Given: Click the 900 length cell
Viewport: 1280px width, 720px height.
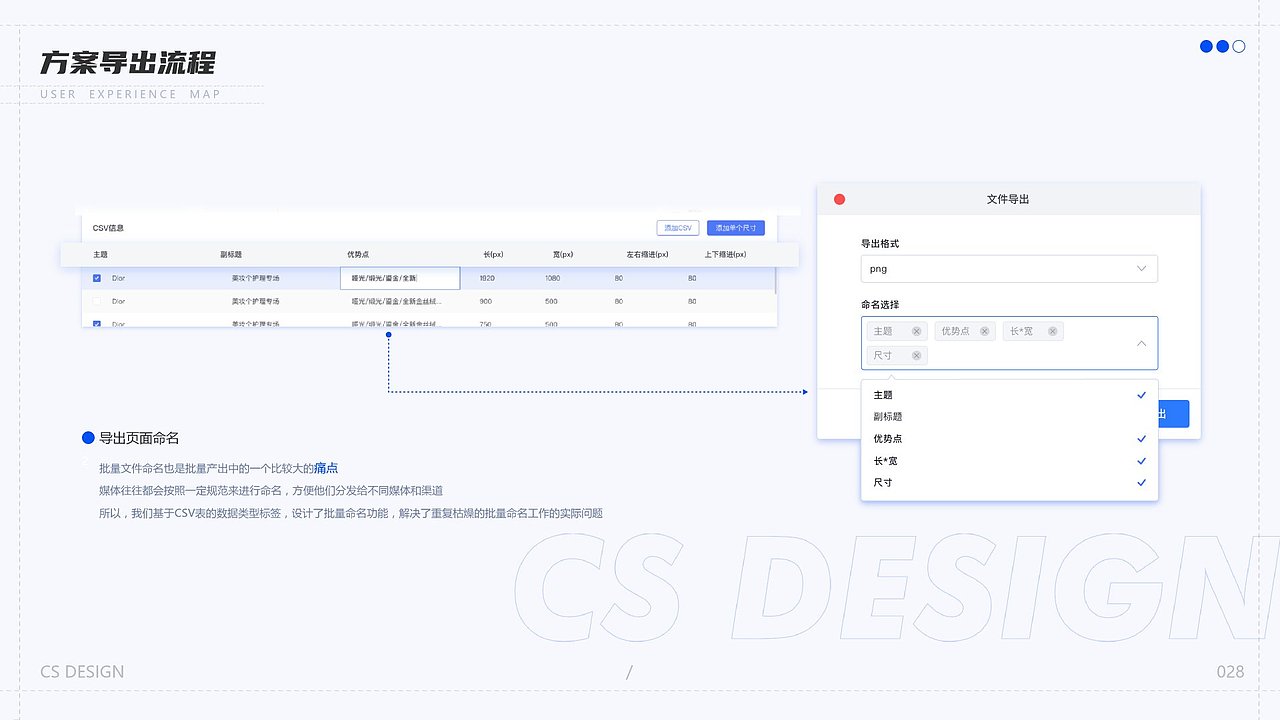Looking at the screenshot, I should [485, 301].
